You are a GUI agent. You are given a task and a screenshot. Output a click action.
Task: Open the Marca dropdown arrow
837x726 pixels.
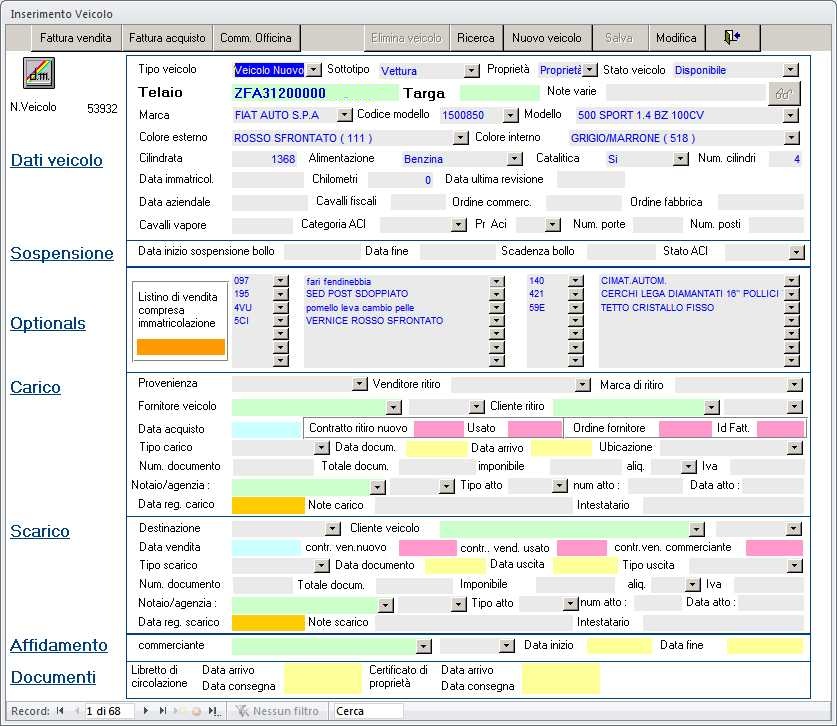click(345, 114)
